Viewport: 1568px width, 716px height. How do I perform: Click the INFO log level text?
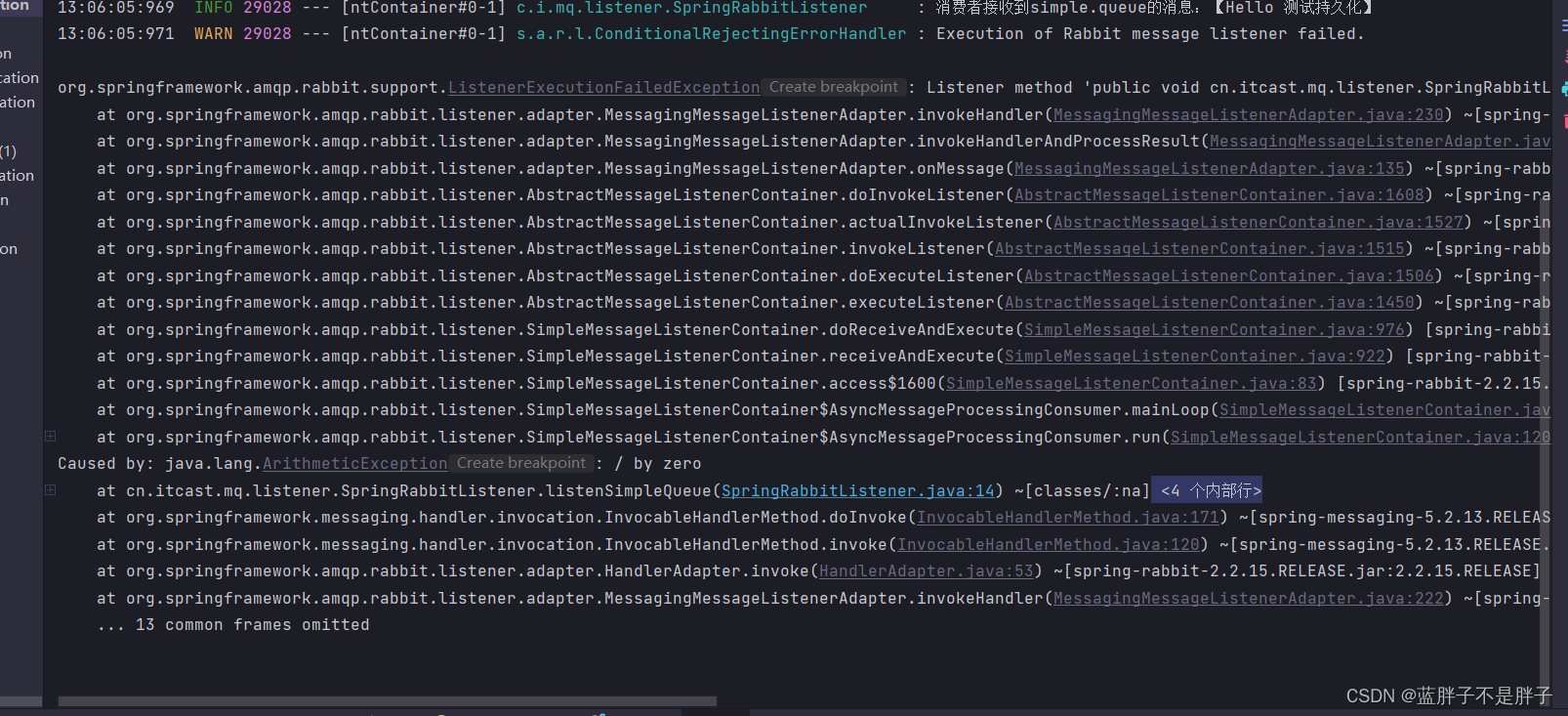[x=213, y=8]
